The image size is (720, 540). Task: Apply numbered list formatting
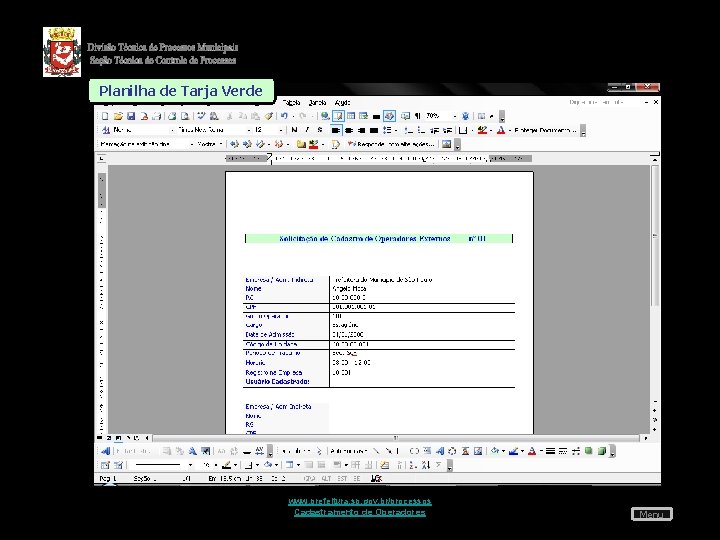(x=408, y=130)
